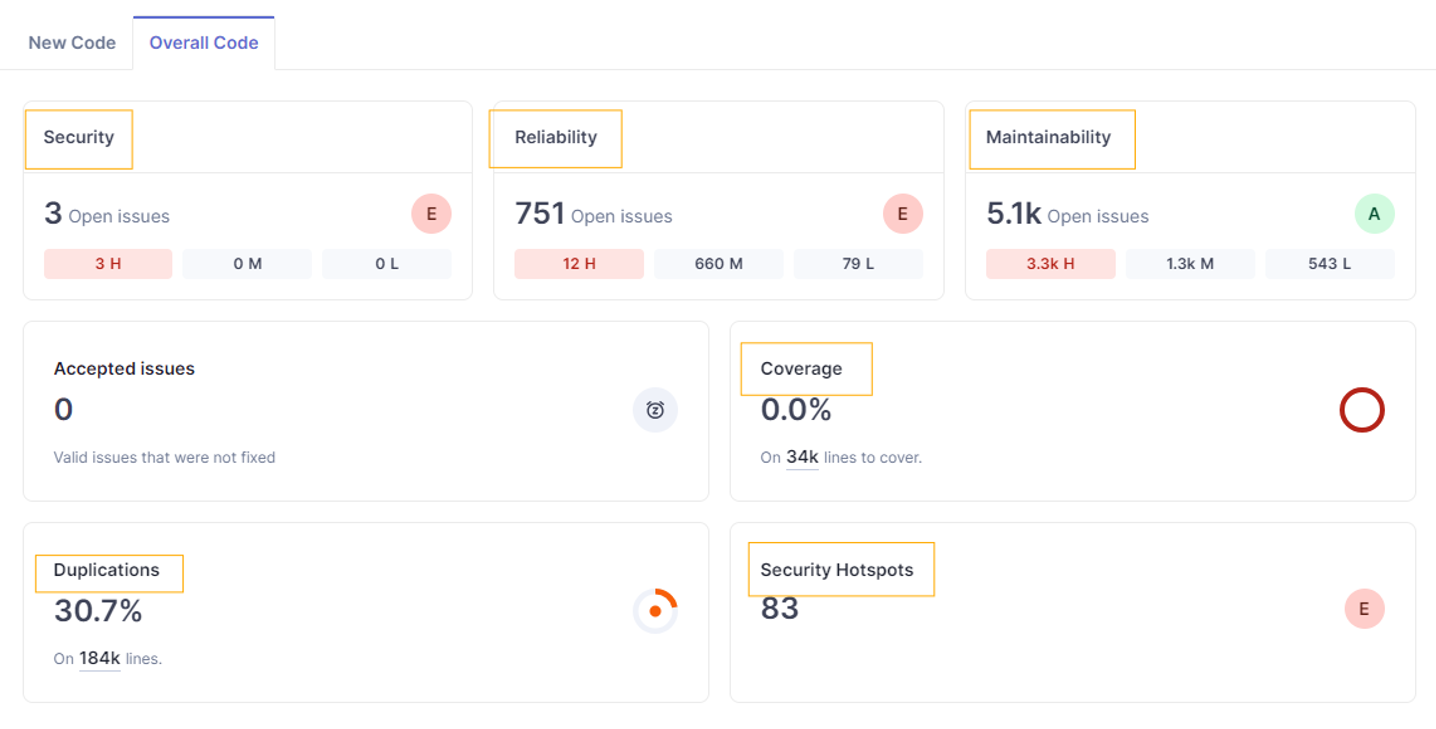Click the orange duplications donut indicator
Viewport: 1436px width, 729px height.
[655, 611]
